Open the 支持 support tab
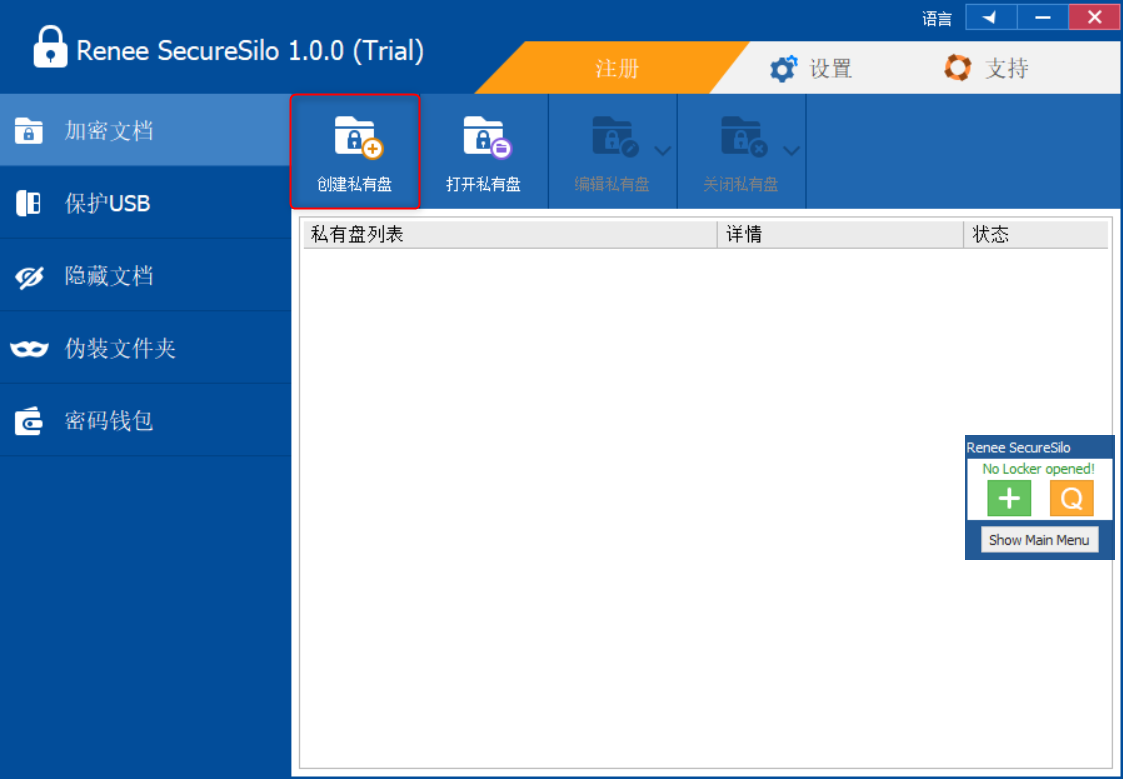The width and height of the screenshot is (1123, 779). click(x=986, y=68)
